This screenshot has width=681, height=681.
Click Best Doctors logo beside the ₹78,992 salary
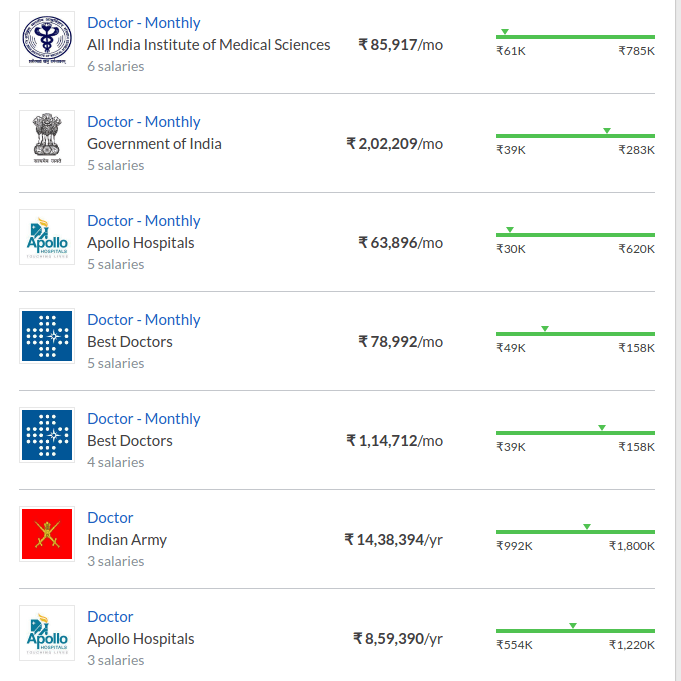(x=47, y=336)
